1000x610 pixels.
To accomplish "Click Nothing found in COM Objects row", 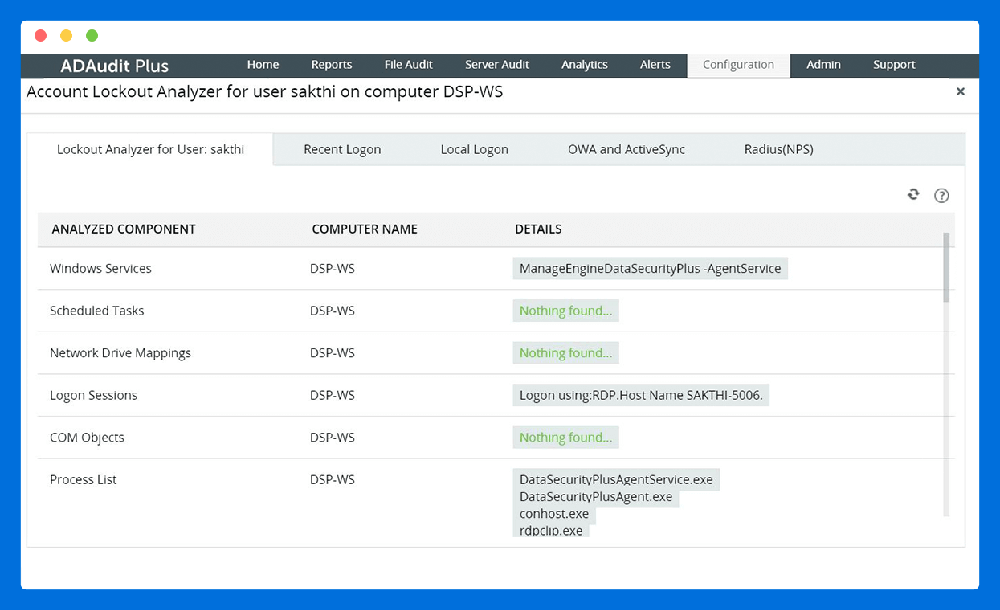I will 565,438.
